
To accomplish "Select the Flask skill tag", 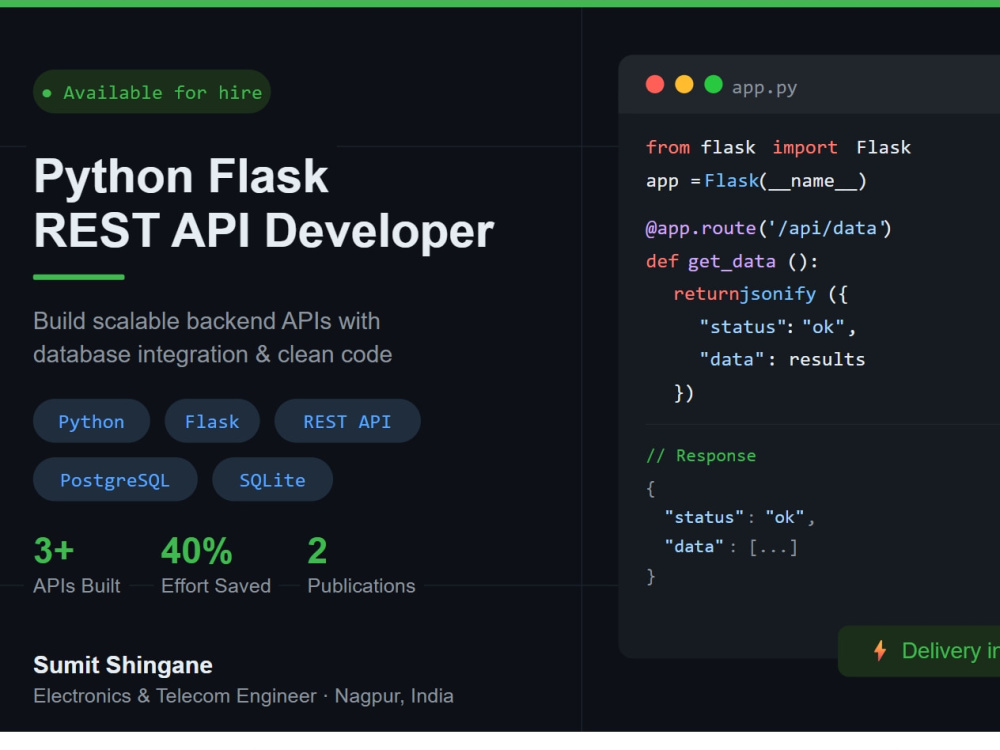I will (x=212, y=422).
